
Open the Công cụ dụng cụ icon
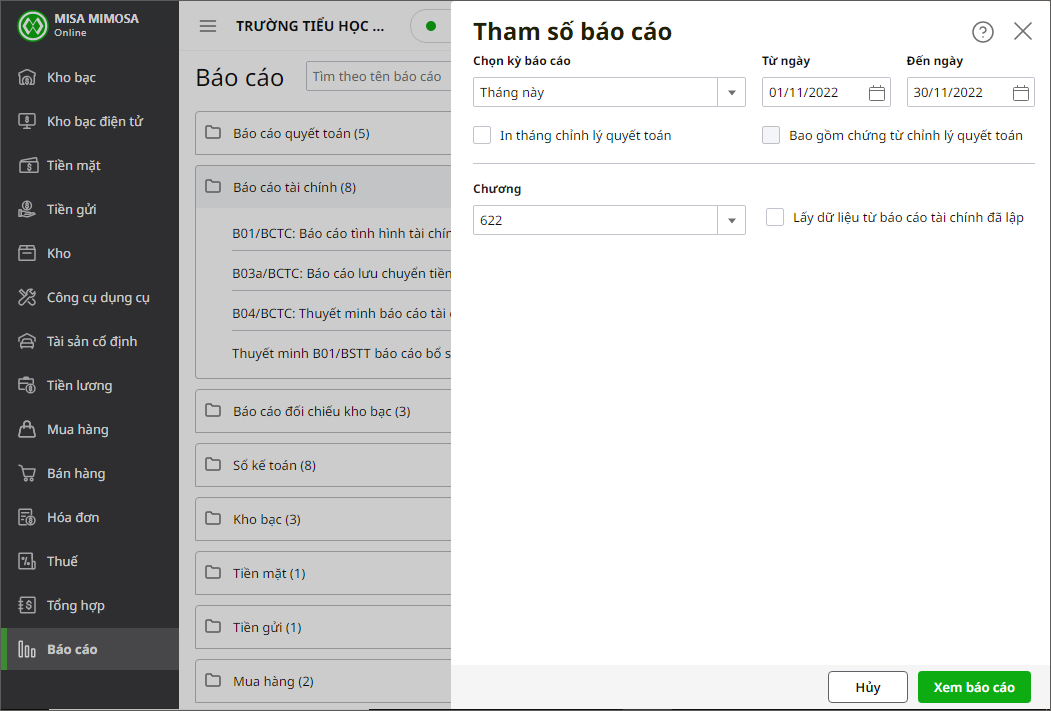pyautogui.click(x=28, y=297)
